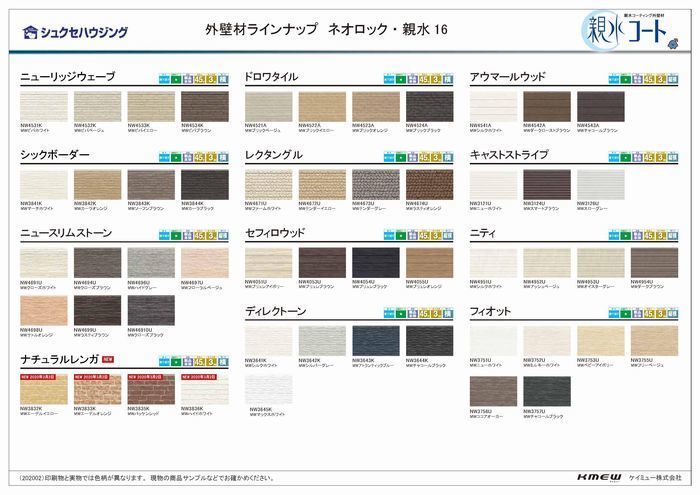The image size is (700, 495).
Task: Click the 45 badge in ニティ header
Action: pos(649,235)
